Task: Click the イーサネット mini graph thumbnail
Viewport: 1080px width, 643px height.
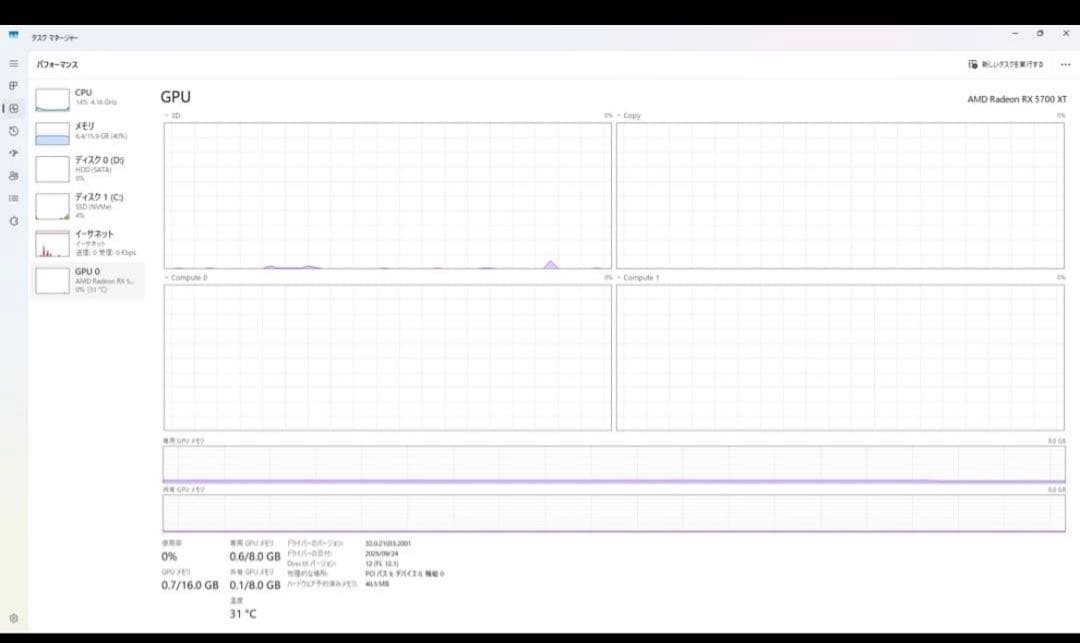Action: 52,244
